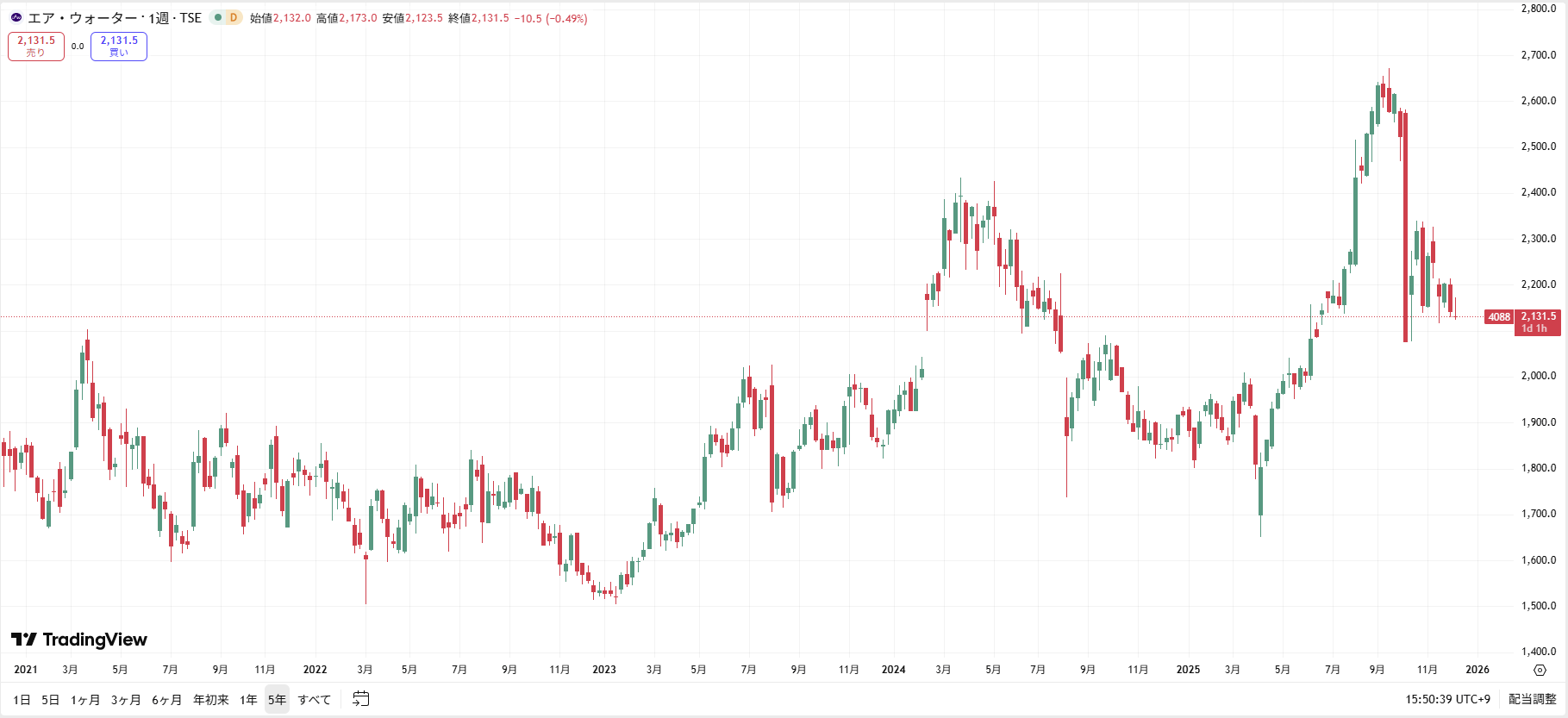Open the go-to-date calendar icon
Viewport: 1568px width, 718px height.
pos(361,699)
